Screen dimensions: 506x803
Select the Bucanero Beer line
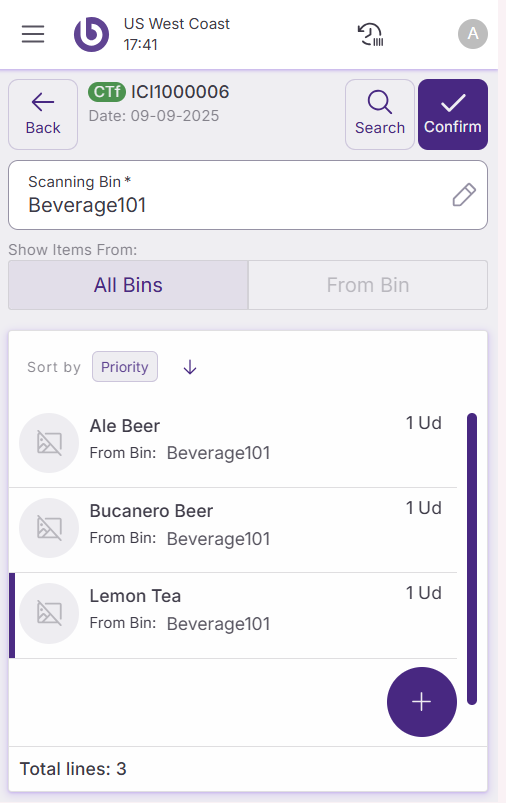coord(233,530)
